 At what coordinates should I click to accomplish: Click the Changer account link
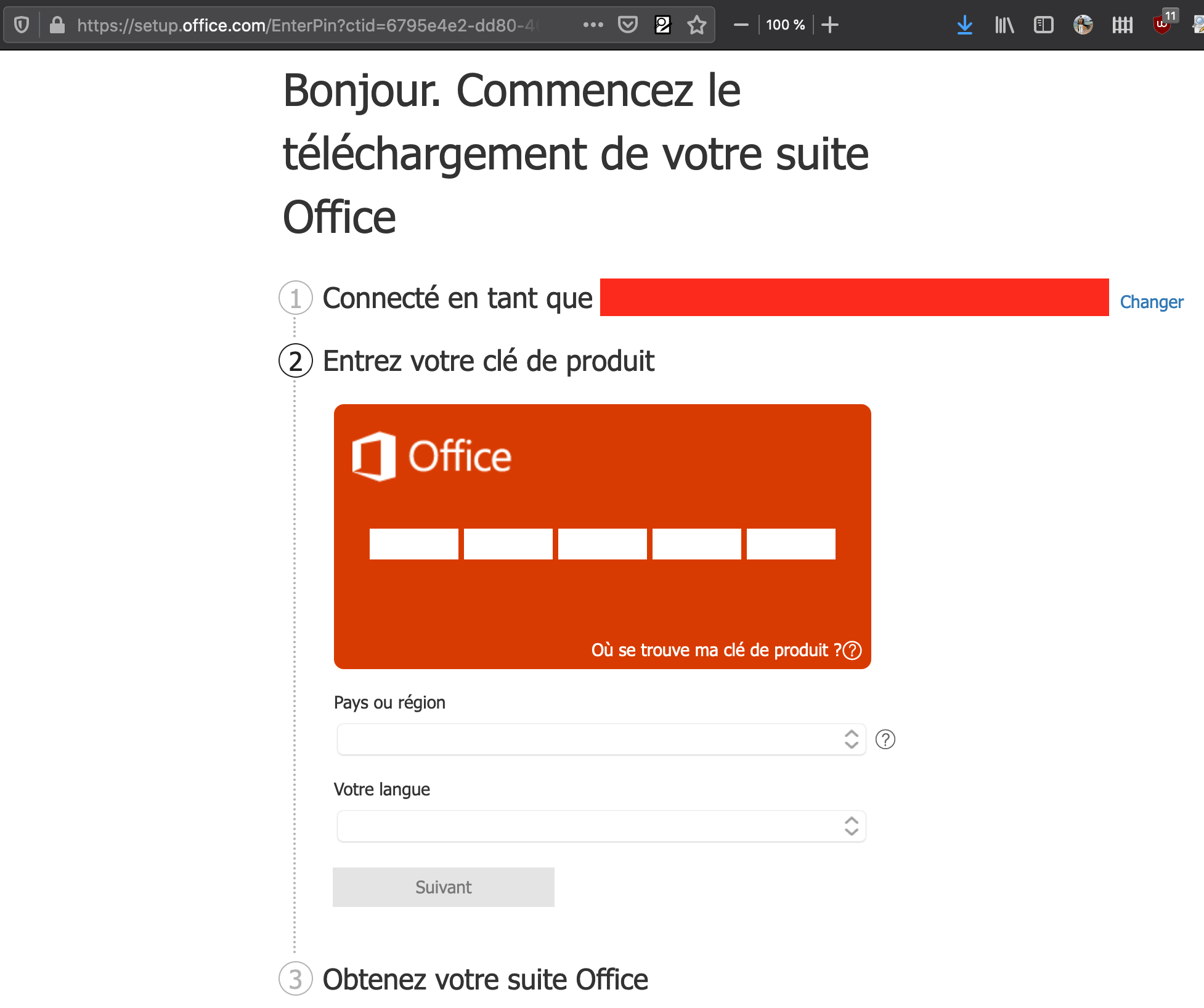pos(1152,302)
